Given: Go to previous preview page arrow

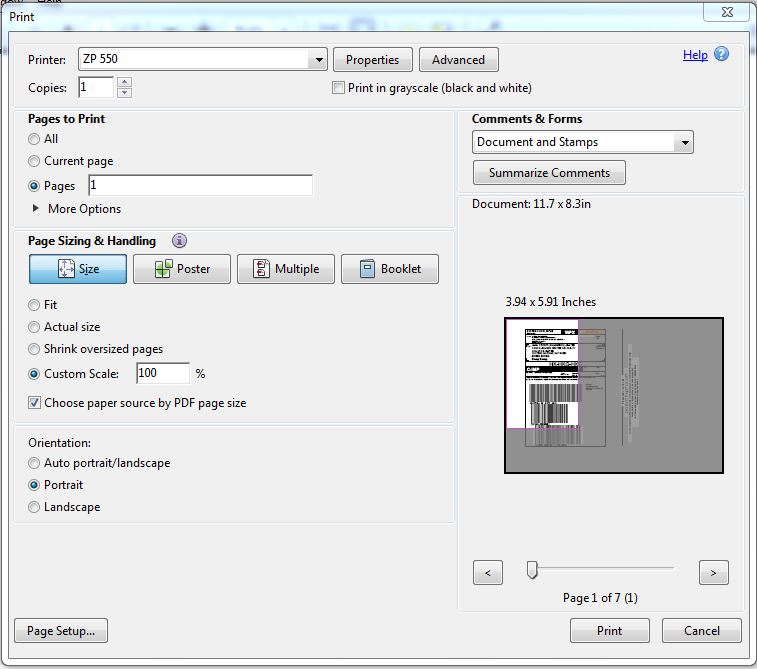Looking at the screenshot, I should tap(487, 573).
